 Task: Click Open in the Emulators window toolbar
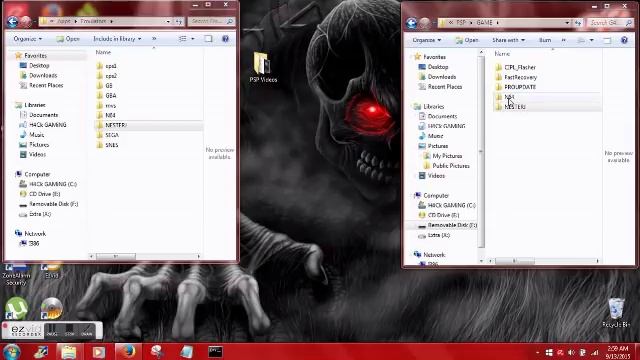click(68, 39)
